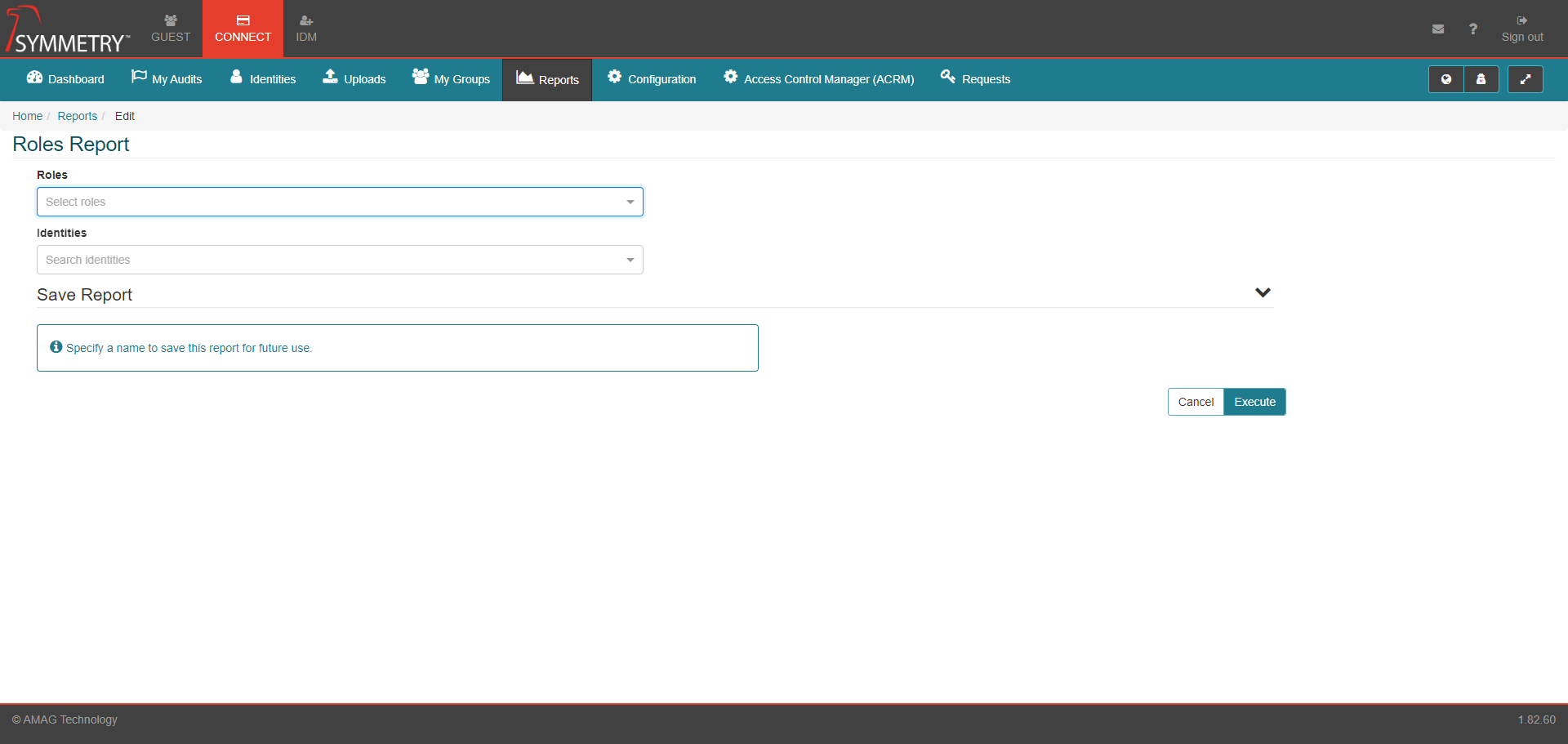1568x744 pixels.
Task: Click the Symmetry logo
Action: (69, 29)
